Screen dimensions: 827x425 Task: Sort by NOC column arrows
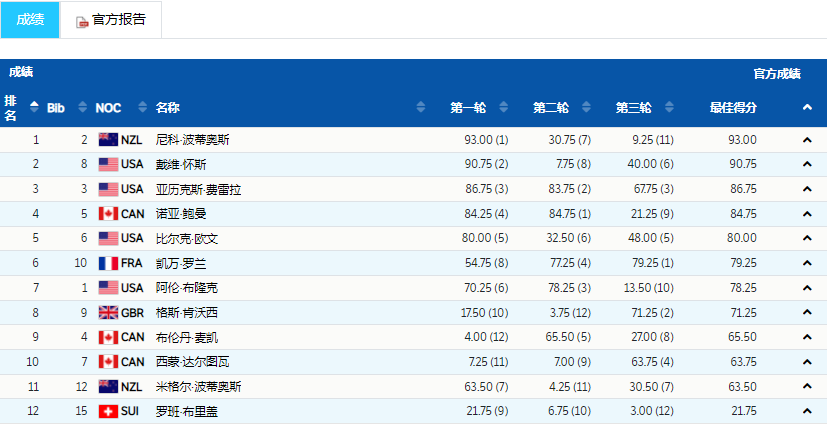pyautogui.click(x=142, y=107)
